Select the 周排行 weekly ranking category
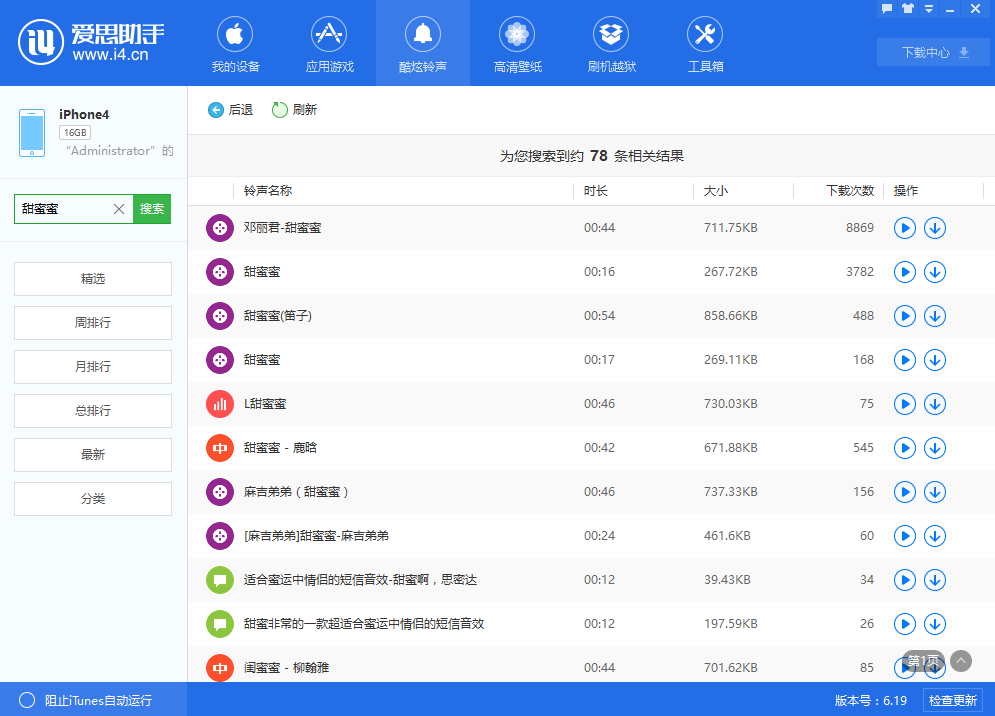The width and height of the screenshot is (995, 716). pyautogui.click(x=93, y=323)
